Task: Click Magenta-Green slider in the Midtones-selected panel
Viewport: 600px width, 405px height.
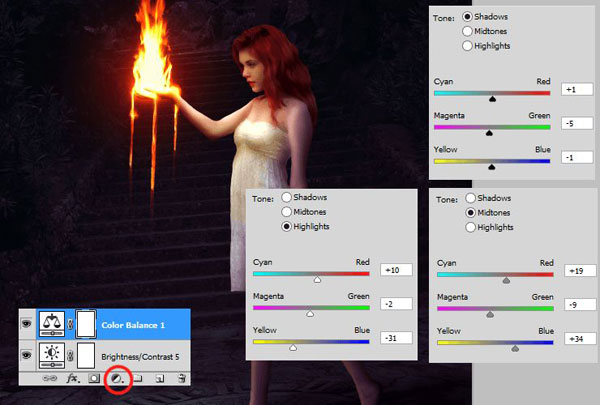Action: coord(495,309)
